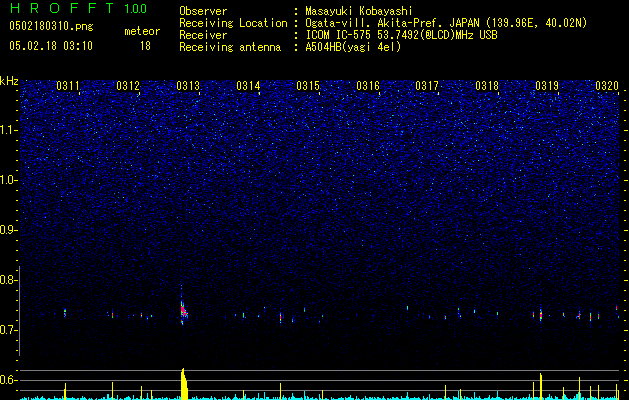Click the 0315 time marker
Screen dimensions: 629x400
pyautogui.click(x=308, y=85)
